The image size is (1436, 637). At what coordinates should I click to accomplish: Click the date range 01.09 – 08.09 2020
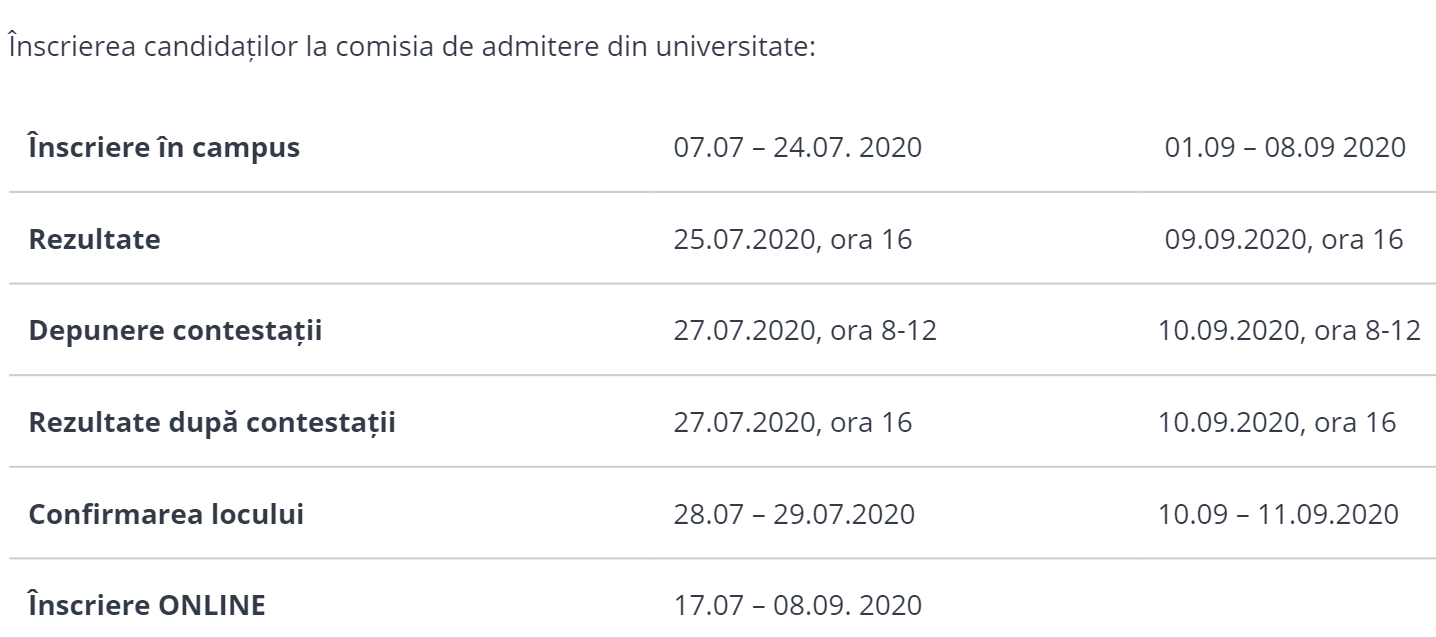1286,147
